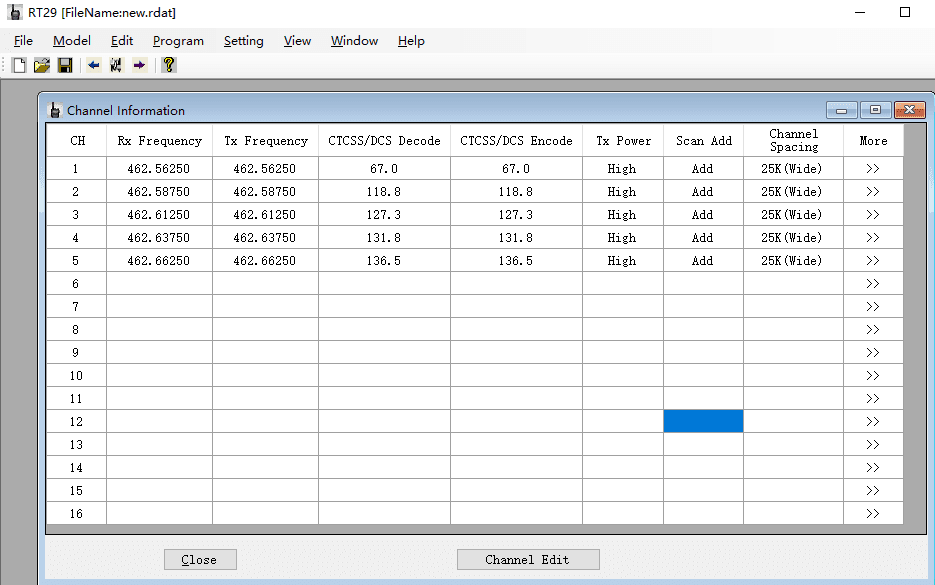Select the Rx Frequency cell 462.63750
The width and height of the screenshot is (935, 585).
pos(158,238)
